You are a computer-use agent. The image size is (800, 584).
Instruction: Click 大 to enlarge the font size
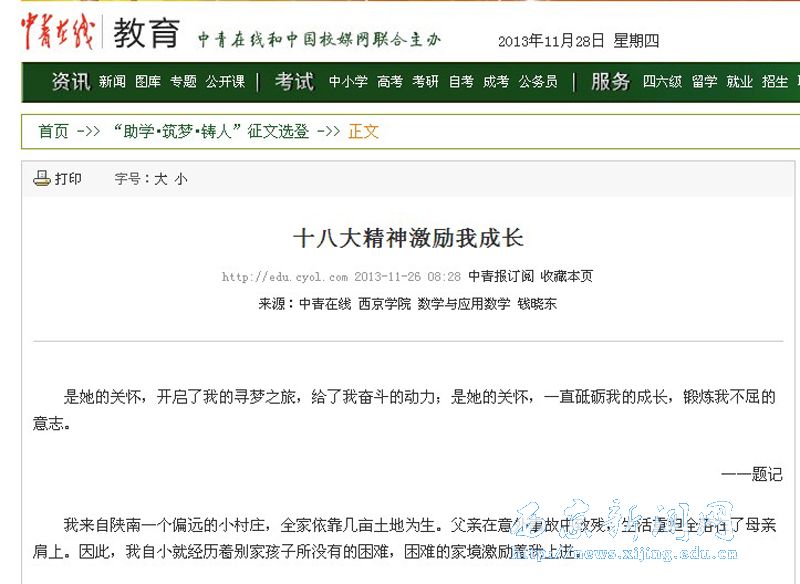(158, 178)
